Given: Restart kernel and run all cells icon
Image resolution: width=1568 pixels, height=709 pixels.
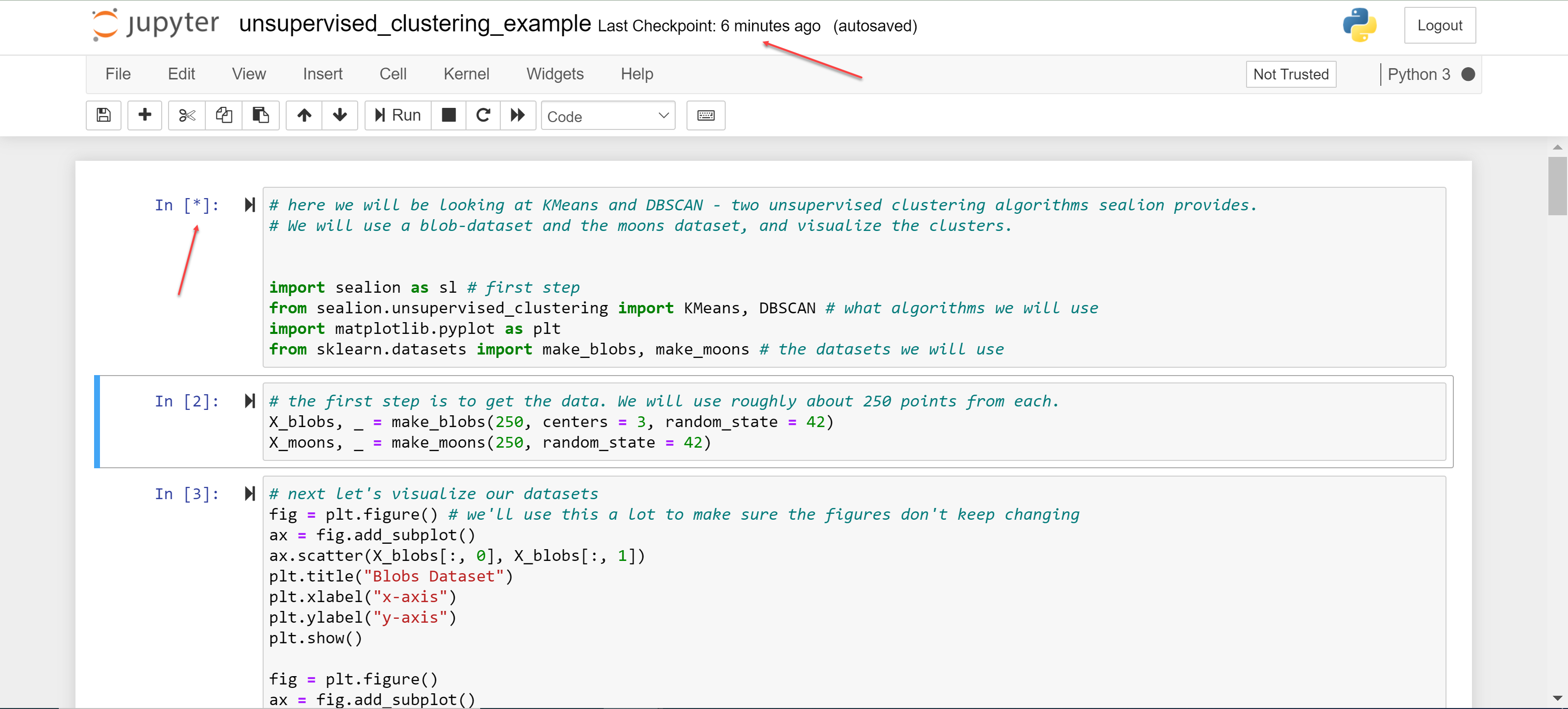Looking at the screenshot, I should (517, 115).
